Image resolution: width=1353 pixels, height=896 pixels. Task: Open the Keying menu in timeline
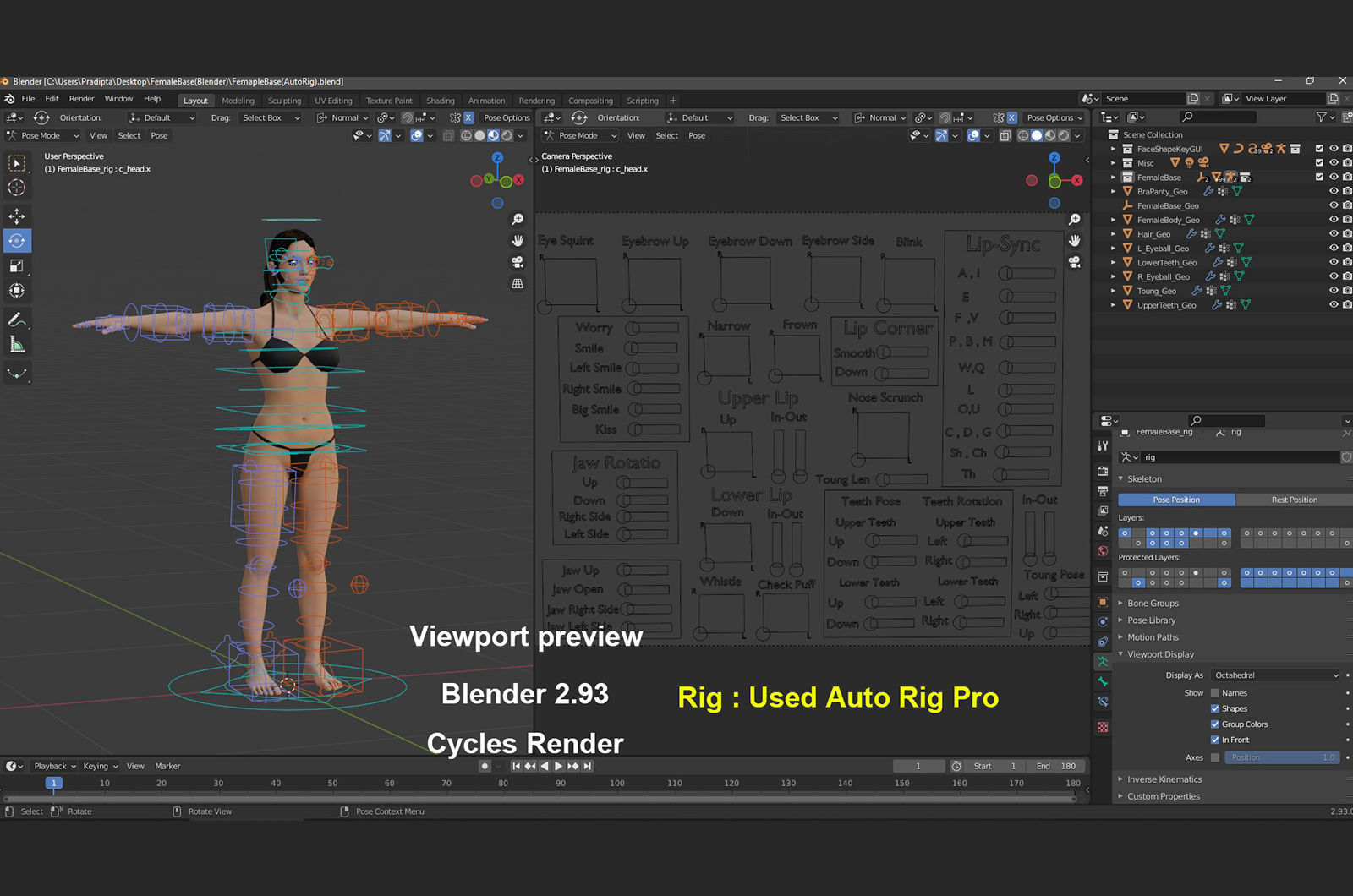click(100, 767)
